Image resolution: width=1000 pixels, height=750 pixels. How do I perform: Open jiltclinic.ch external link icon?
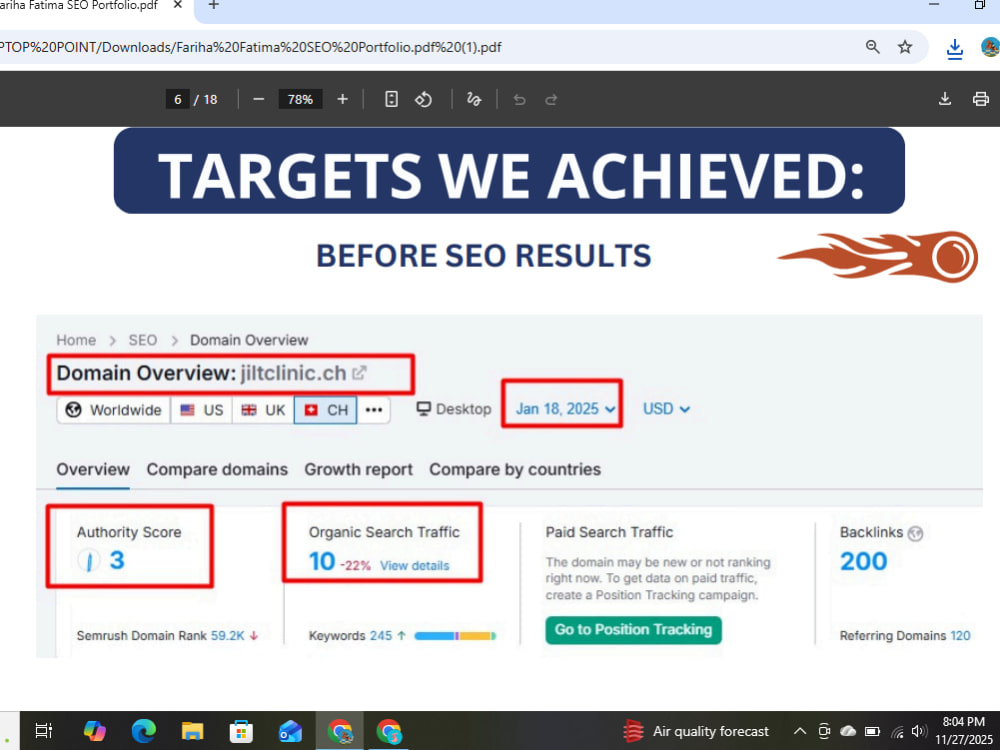[x=360, y=372]
